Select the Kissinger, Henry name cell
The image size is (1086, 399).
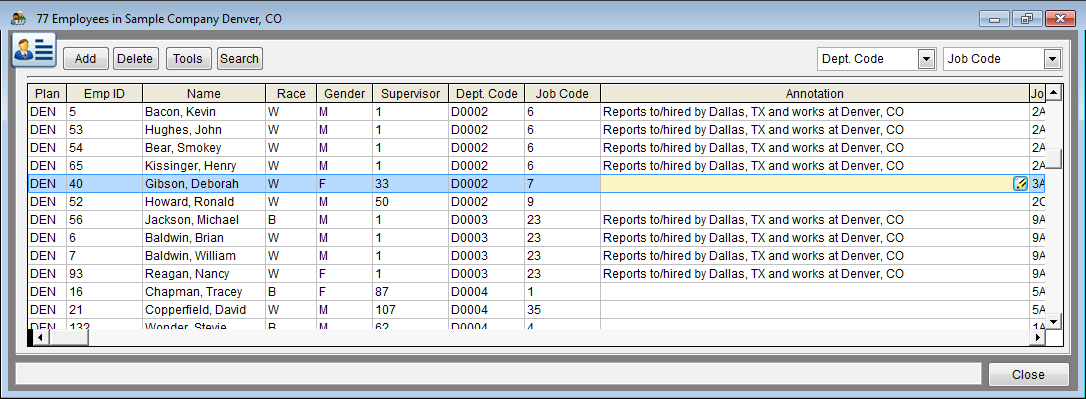204,166
